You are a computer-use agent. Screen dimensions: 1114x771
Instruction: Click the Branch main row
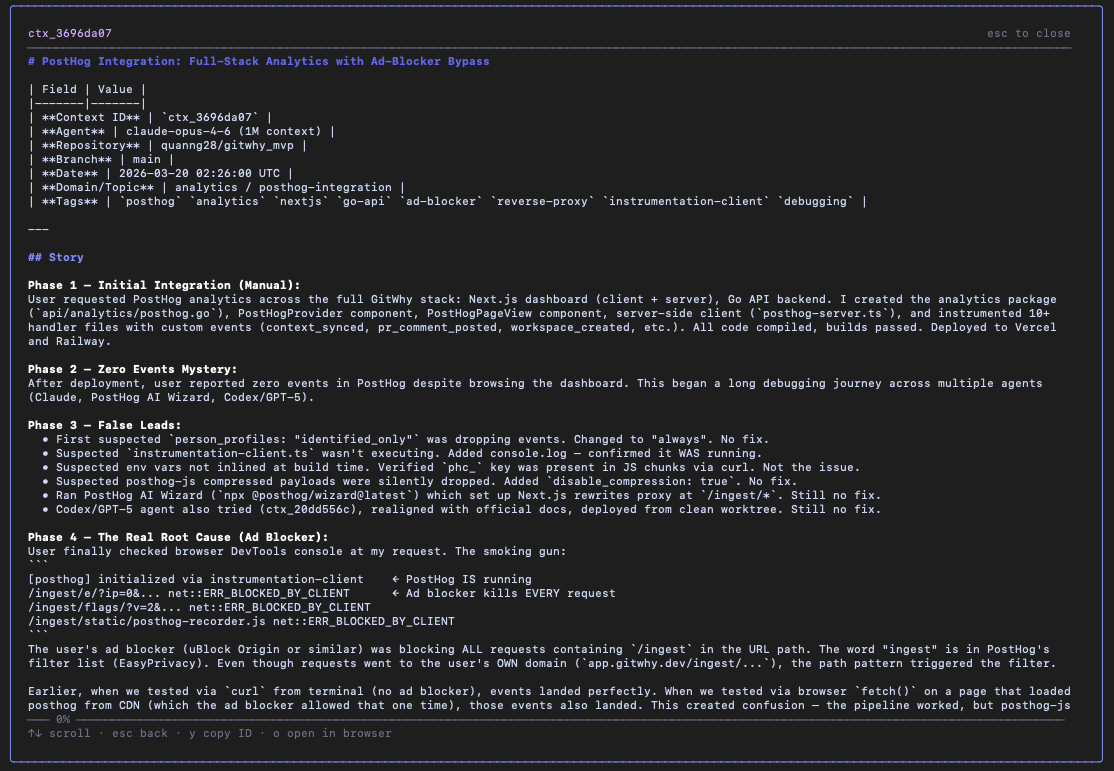click(x=101, y=159)
